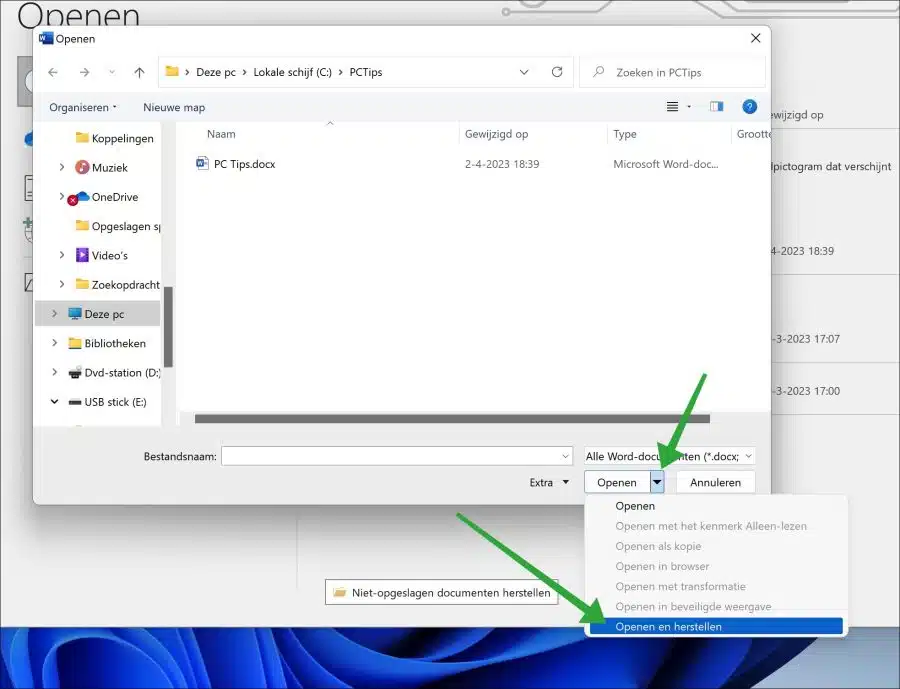Open the Organiseren menu

point(83,107)
